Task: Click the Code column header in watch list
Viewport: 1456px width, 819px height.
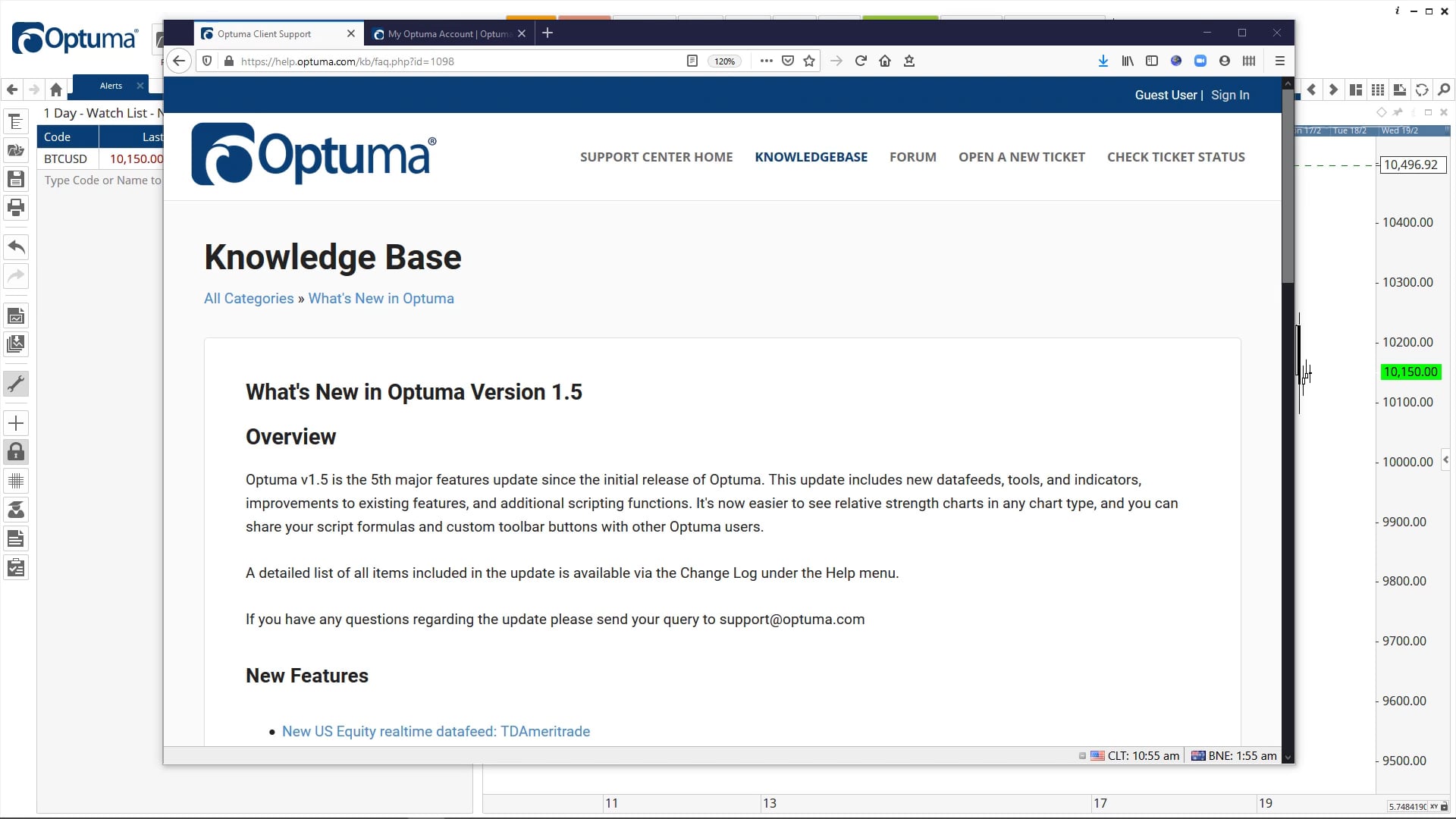Action: click(67, 136)
